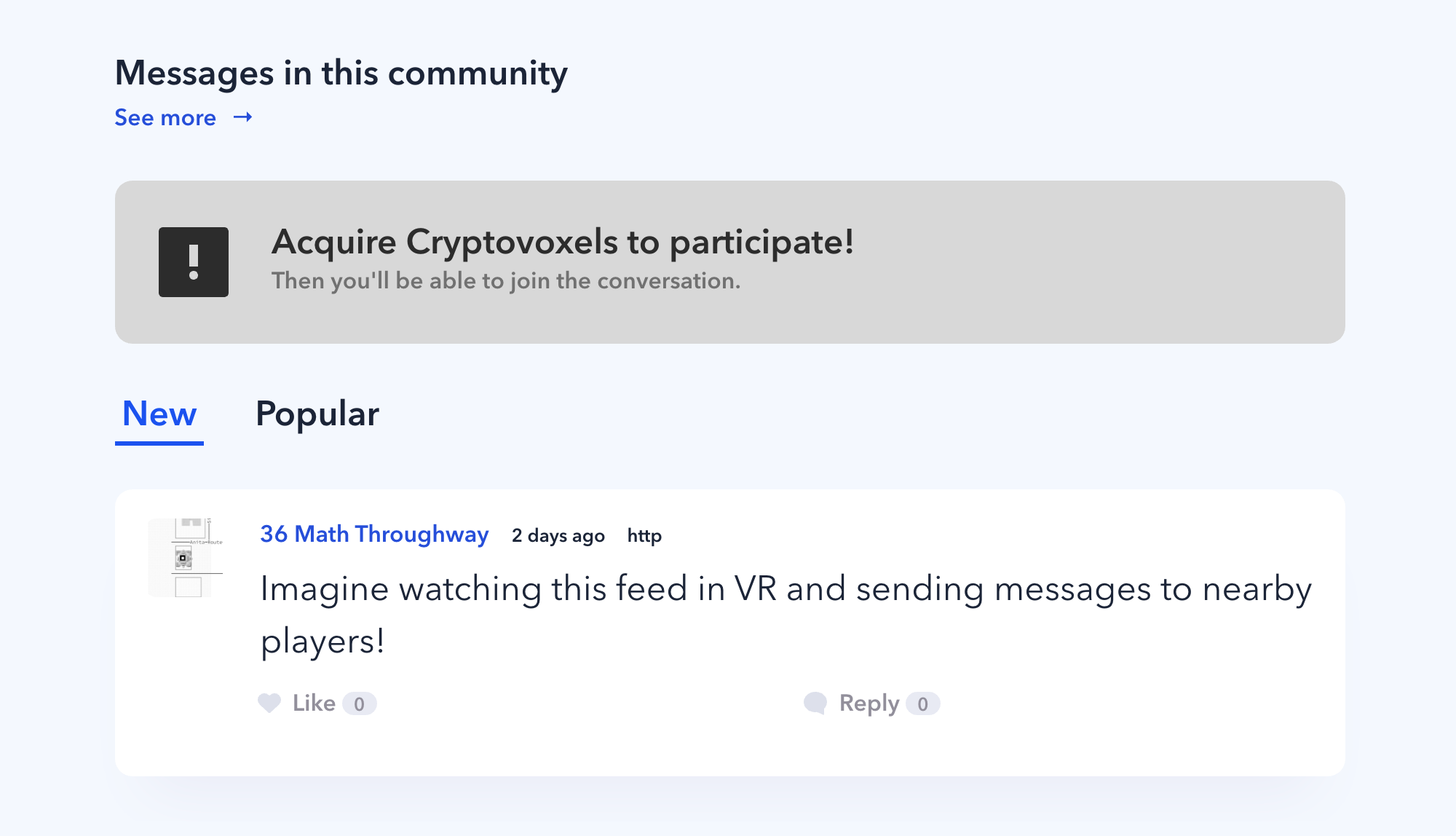Click the speech bubble reply icon
This screenshot has width=1456, height=836.
(x=815, y=703)
